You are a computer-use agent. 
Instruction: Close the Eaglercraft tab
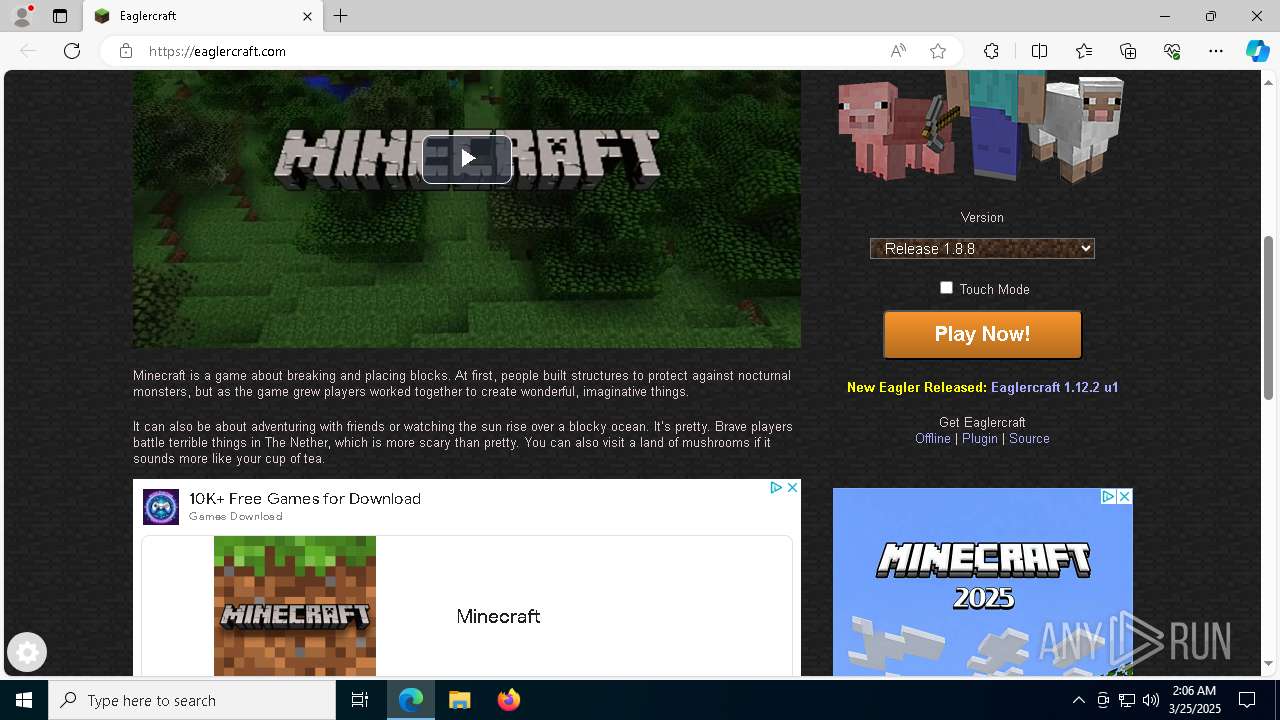click(x=307, y=16)
